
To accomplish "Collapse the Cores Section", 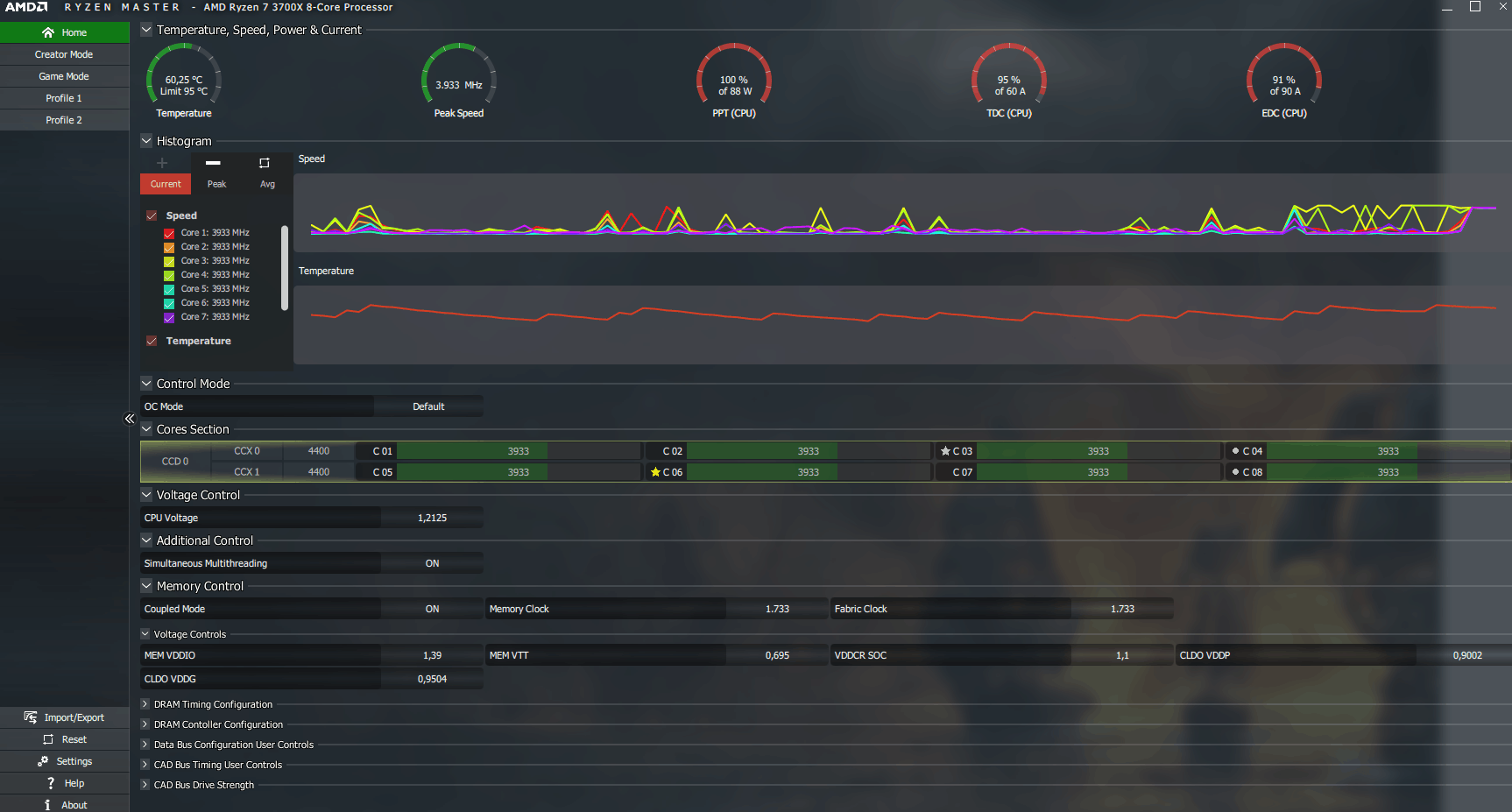I will [146, 428].
